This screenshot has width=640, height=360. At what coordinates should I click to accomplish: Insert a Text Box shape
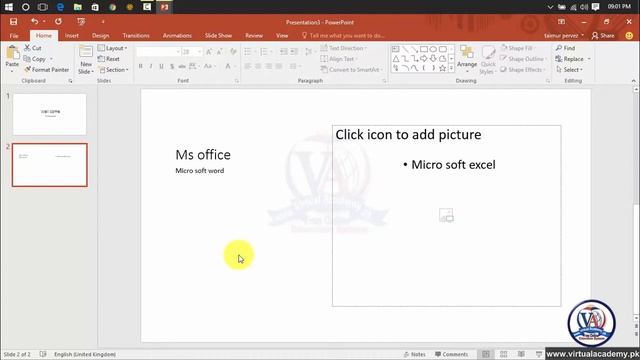click(396, 49)
